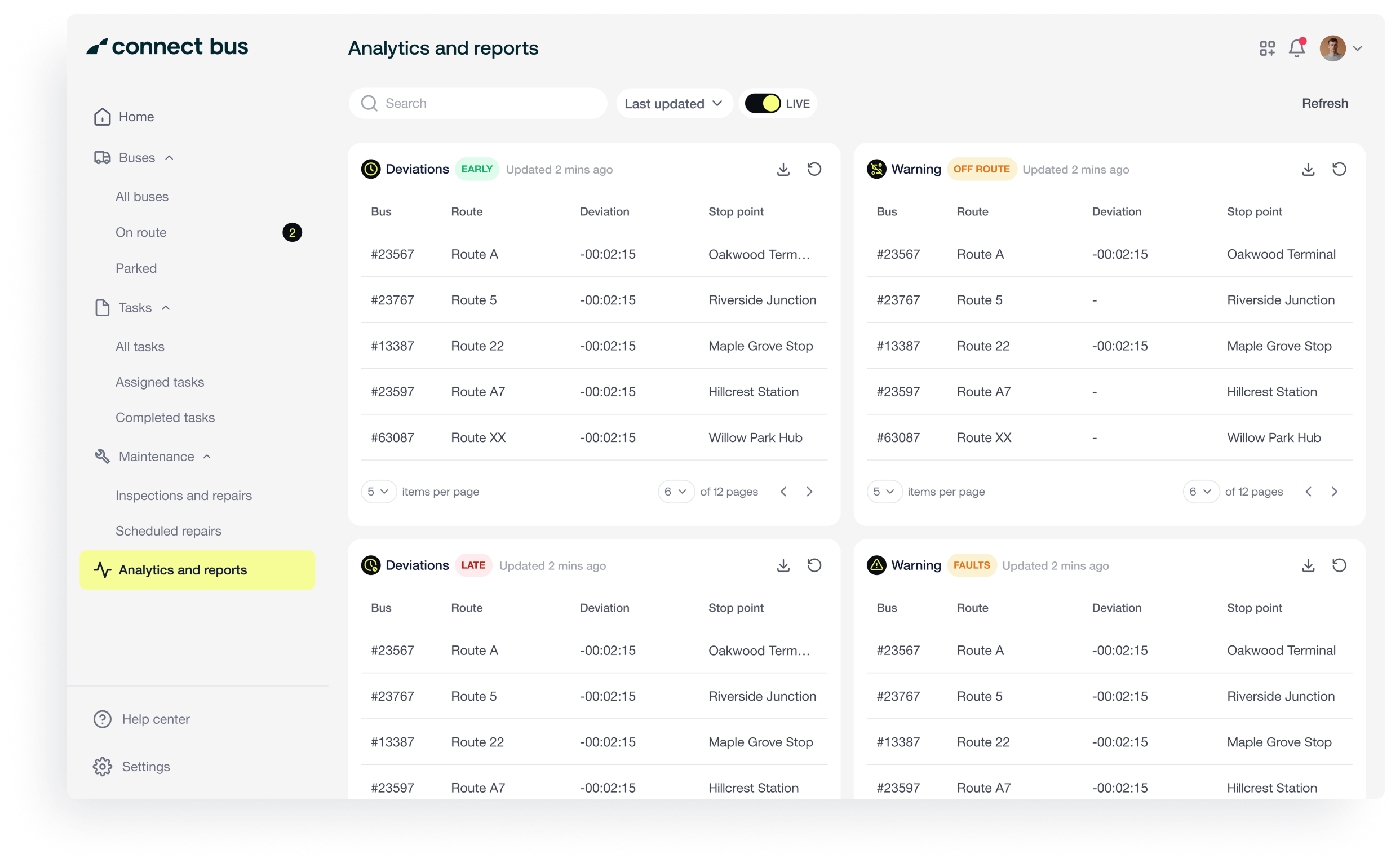Collapse the Maintenance section

click(207, 457)
